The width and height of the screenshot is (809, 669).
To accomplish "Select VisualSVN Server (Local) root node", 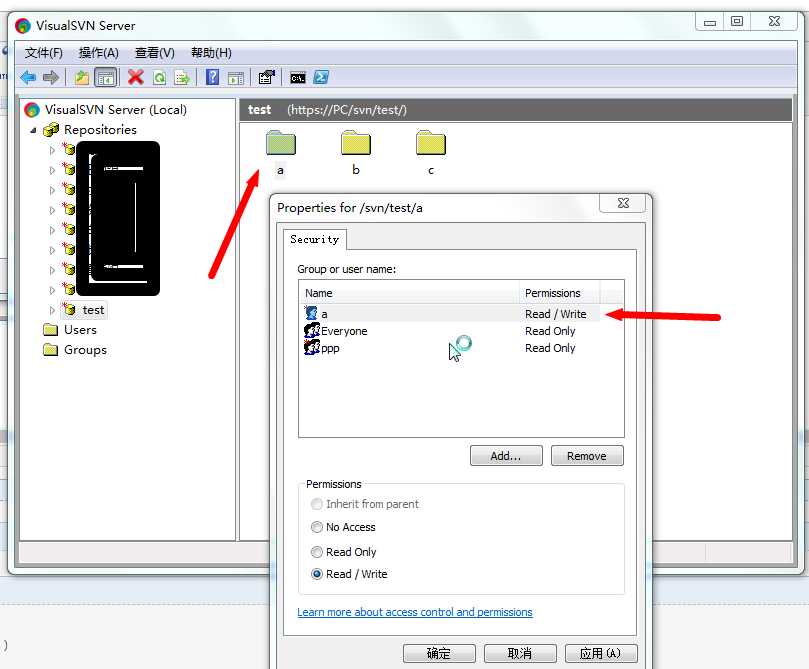I will tap(116, 110).
